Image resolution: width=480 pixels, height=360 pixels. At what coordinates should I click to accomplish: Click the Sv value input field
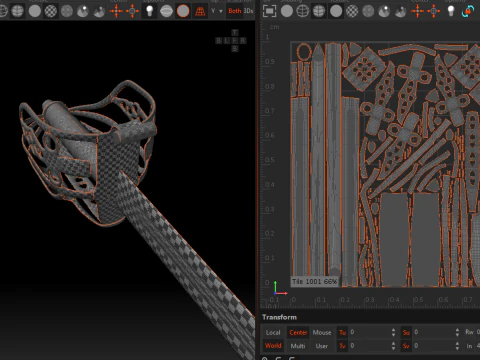click(433, 346)
